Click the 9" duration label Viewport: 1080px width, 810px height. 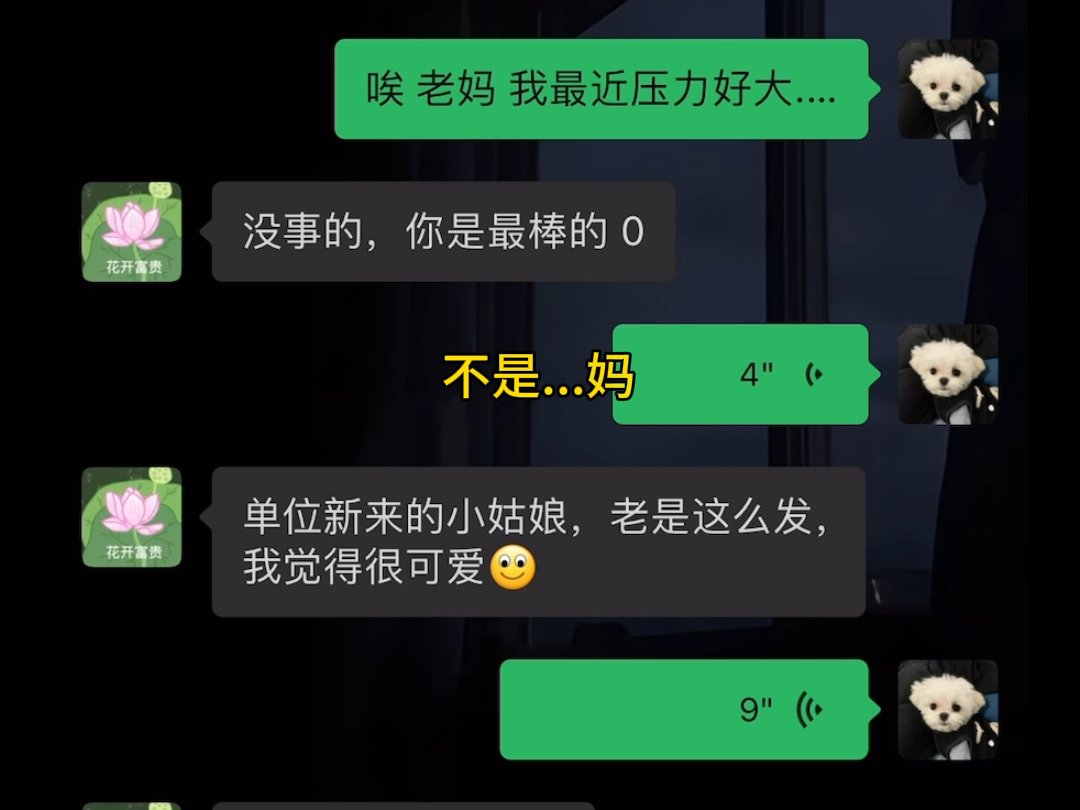point(756,709)
